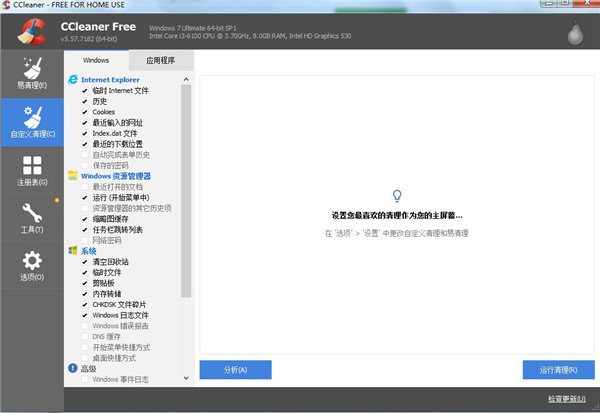Click the 运行清理(R) run cleaner button
Image resolution: width=600 pixels, height=413 pixels.
coord(559,370)
